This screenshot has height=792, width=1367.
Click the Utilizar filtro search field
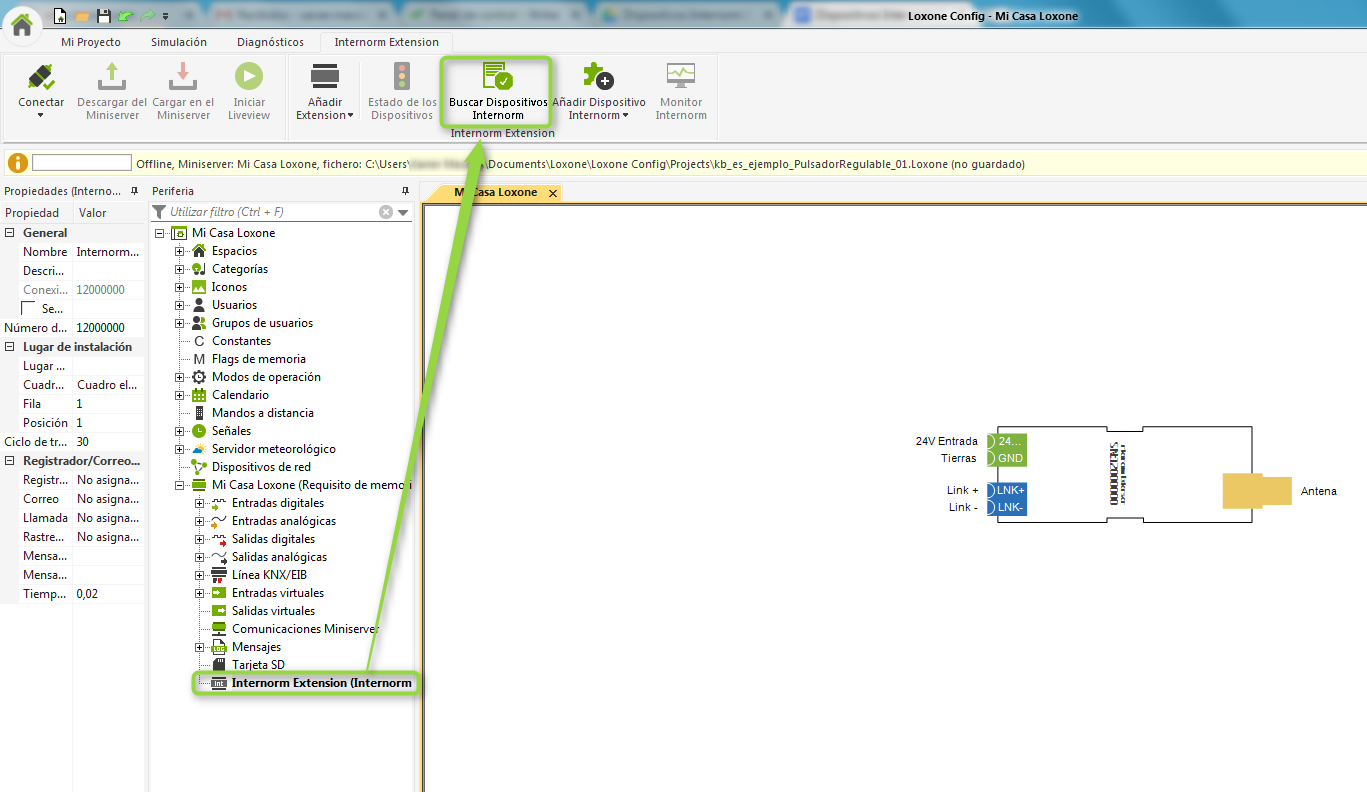[x=270, y=212]
